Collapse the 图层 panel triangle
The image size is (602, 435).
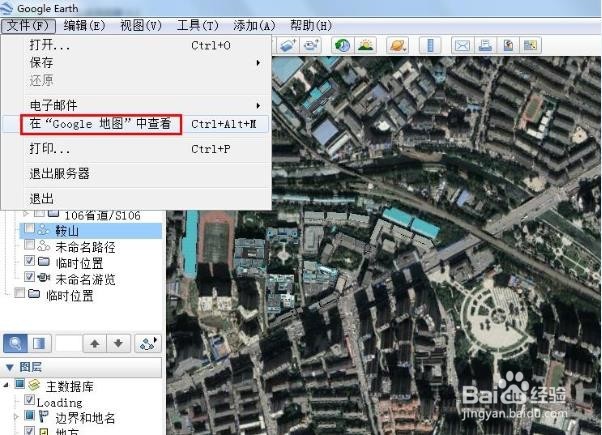[x=10, y=367]
